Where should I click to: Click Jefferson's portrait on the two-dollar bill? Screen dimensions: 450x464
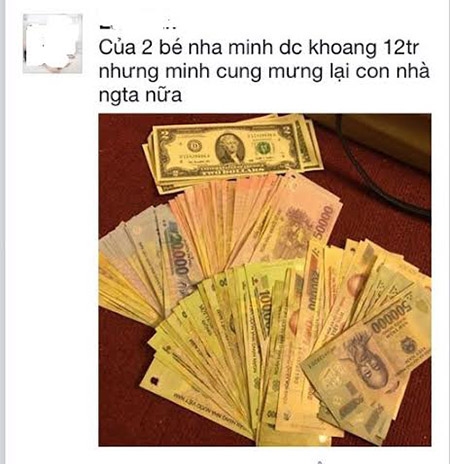(230, 148)
